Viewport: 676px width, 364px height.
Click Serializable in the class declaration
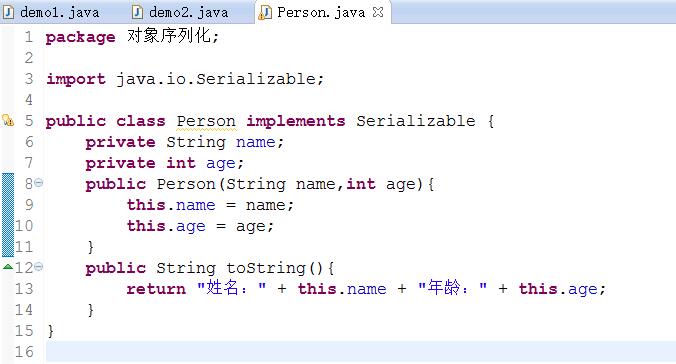coord(416,121)
